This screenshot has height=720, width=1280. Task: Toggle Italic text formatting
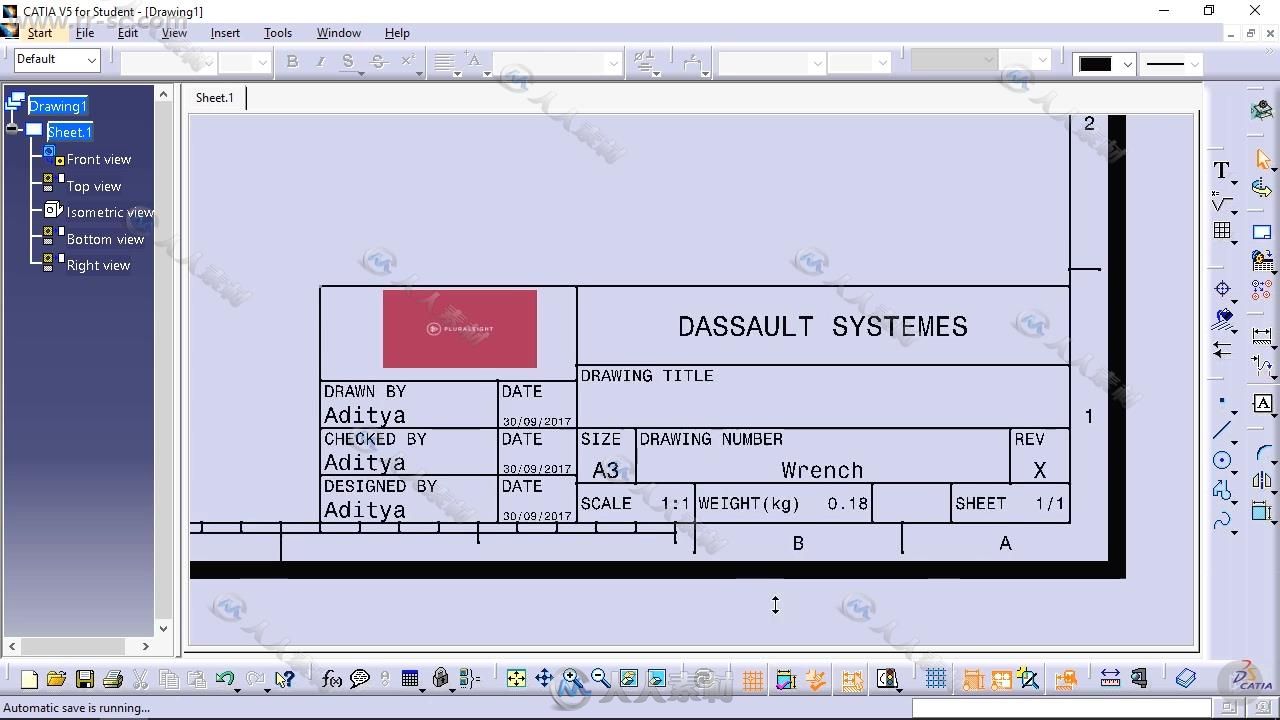pos(320,62)
